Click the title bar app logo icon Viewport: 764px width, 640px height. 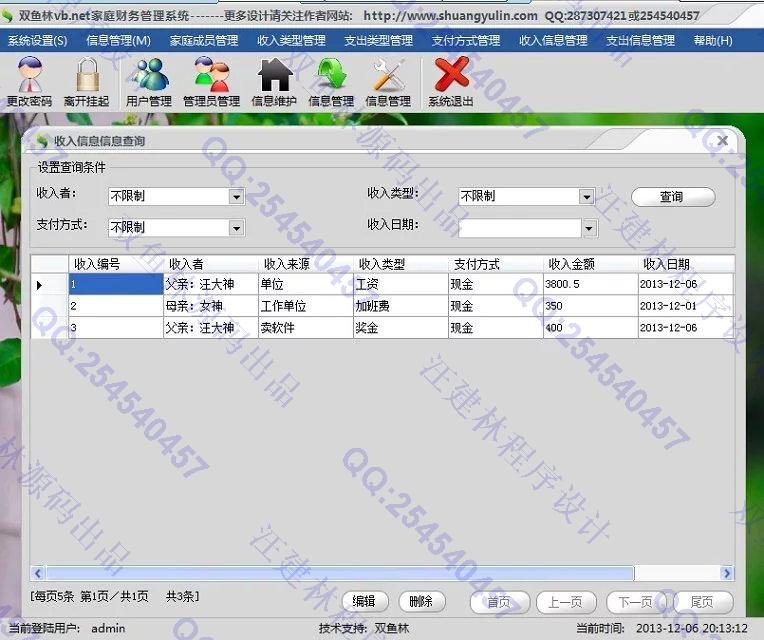point(7,15)
